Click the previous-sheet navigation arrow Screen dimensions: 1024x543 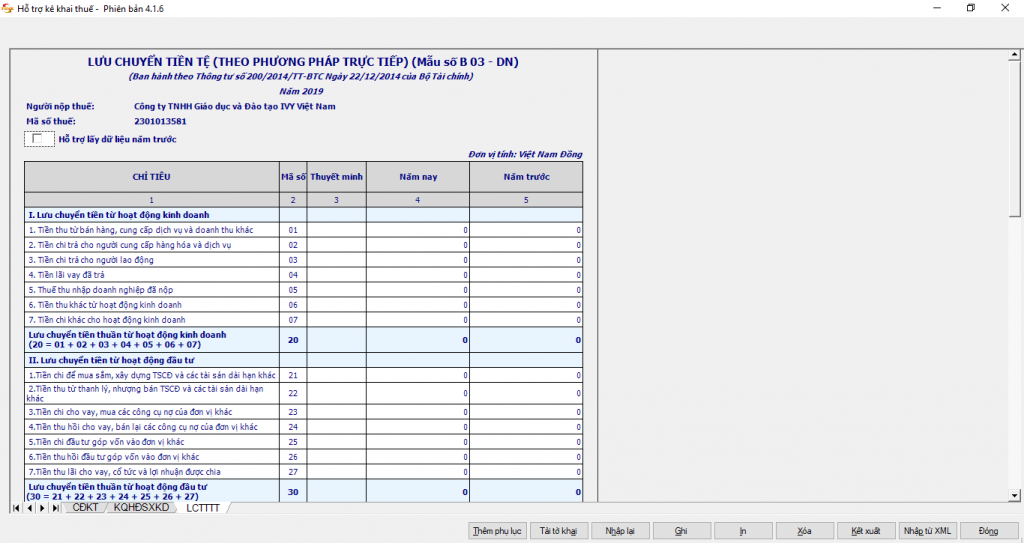(x=29, y=508)
